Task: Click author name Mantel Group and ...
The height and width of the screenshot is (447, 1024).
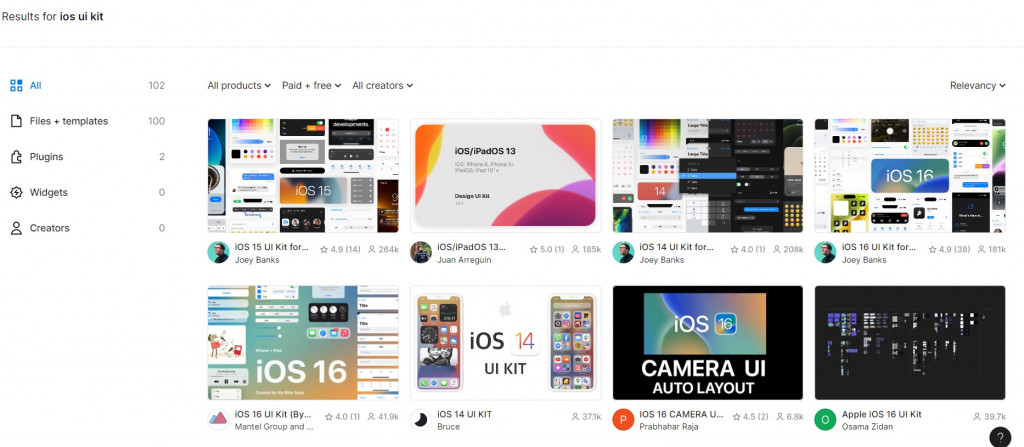Action: (274, 427)
